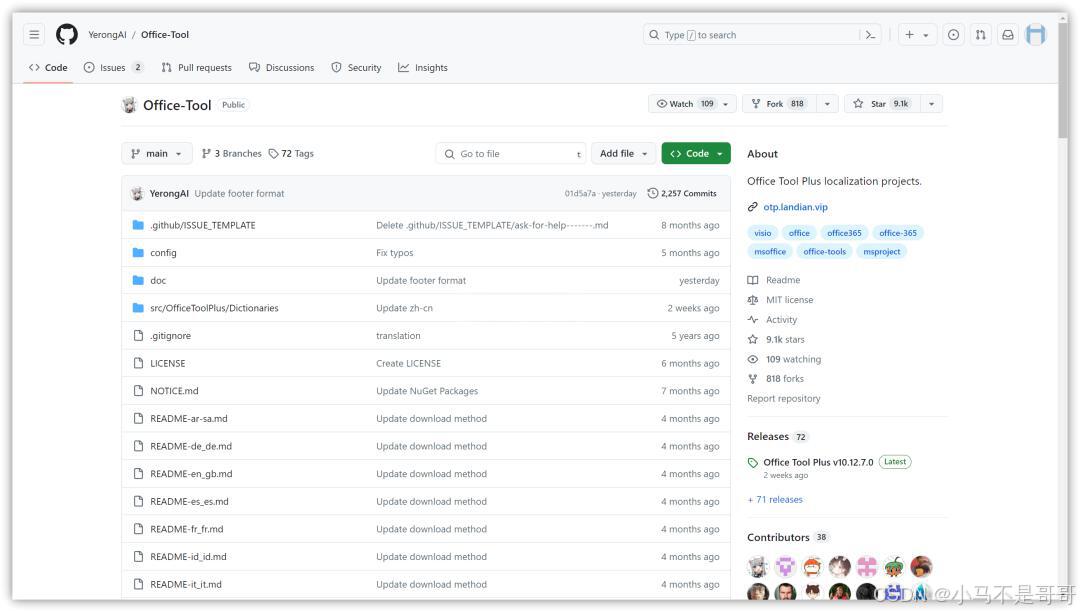Expand the Watch notifications dropdown
The width and height of the screenshot is (1080, 612).
pyautogui.click(x=725, y=104)
